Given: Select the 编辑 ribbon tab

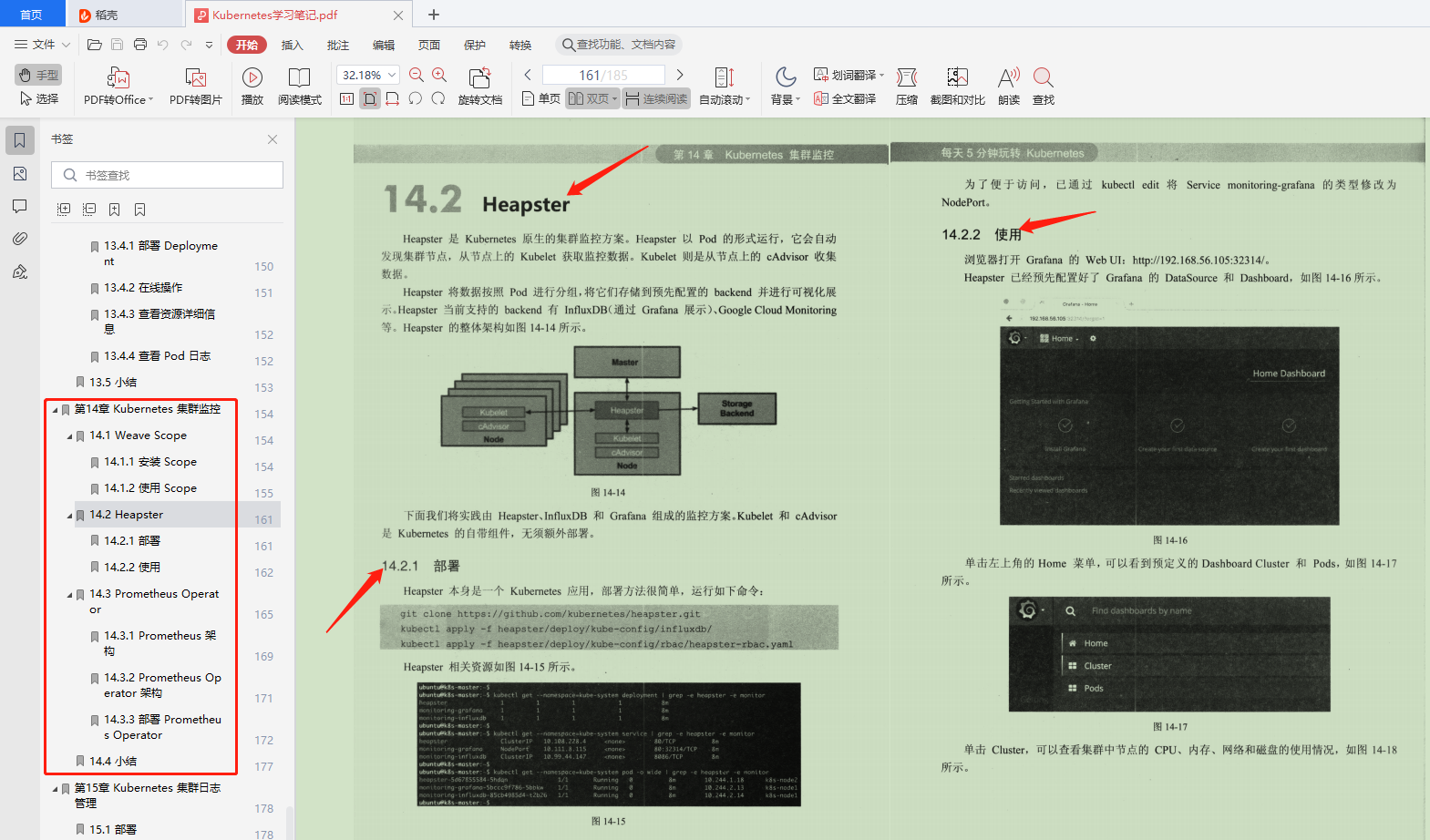Looking at the screenshot, I should [384, 45].
